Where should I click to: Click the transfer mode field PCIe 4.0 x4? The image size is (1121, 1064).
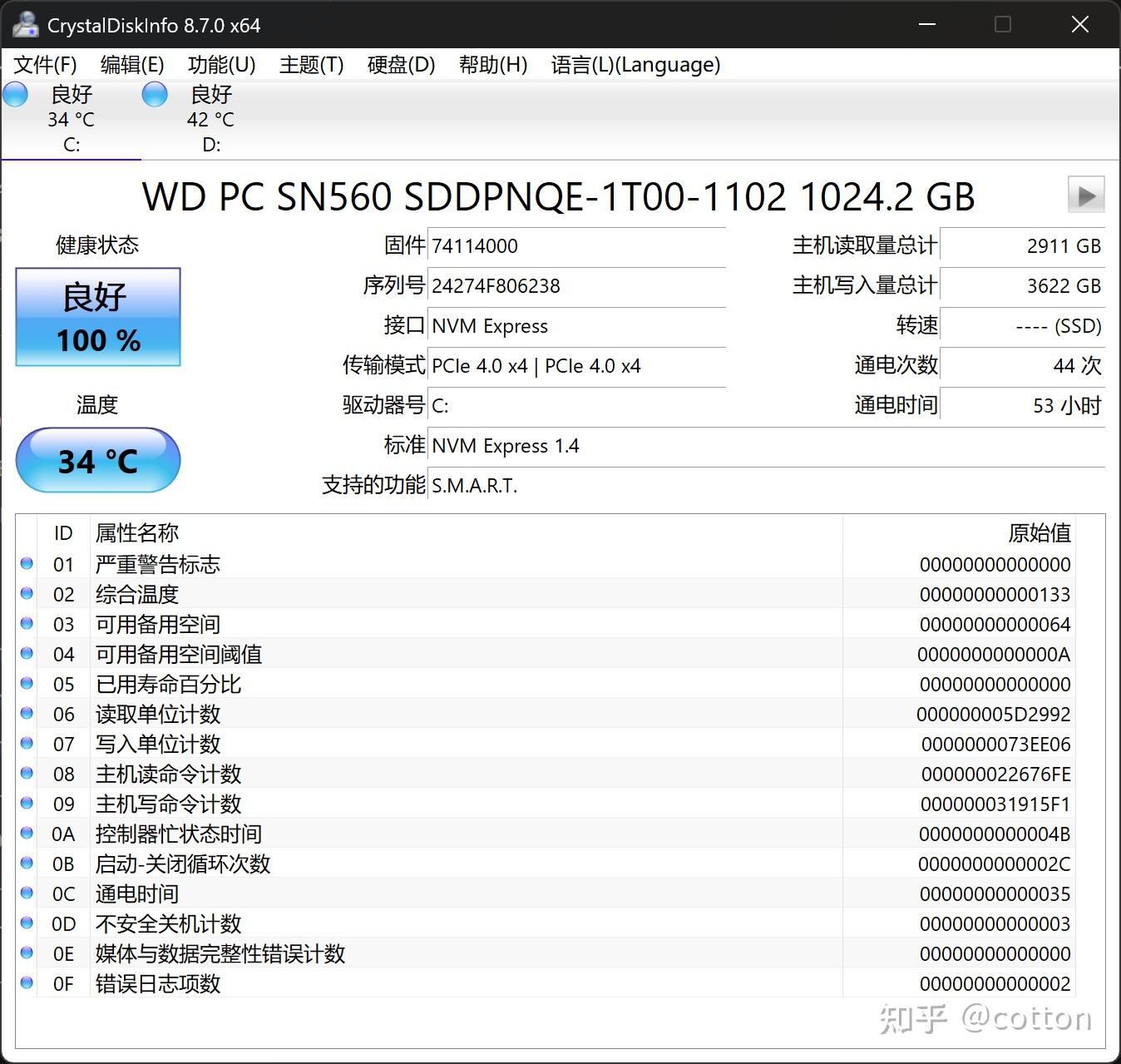[576, 366]
